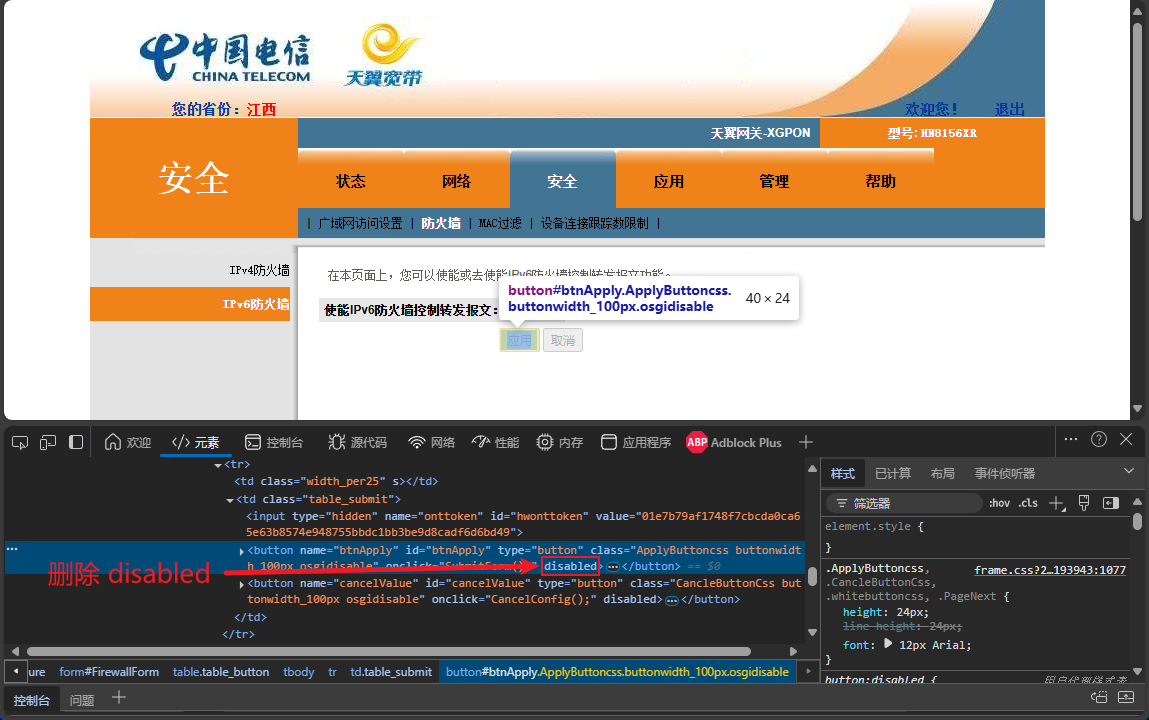Expand the font property triangle
Screen dimensions: 1149x720
tap(887, 644)
